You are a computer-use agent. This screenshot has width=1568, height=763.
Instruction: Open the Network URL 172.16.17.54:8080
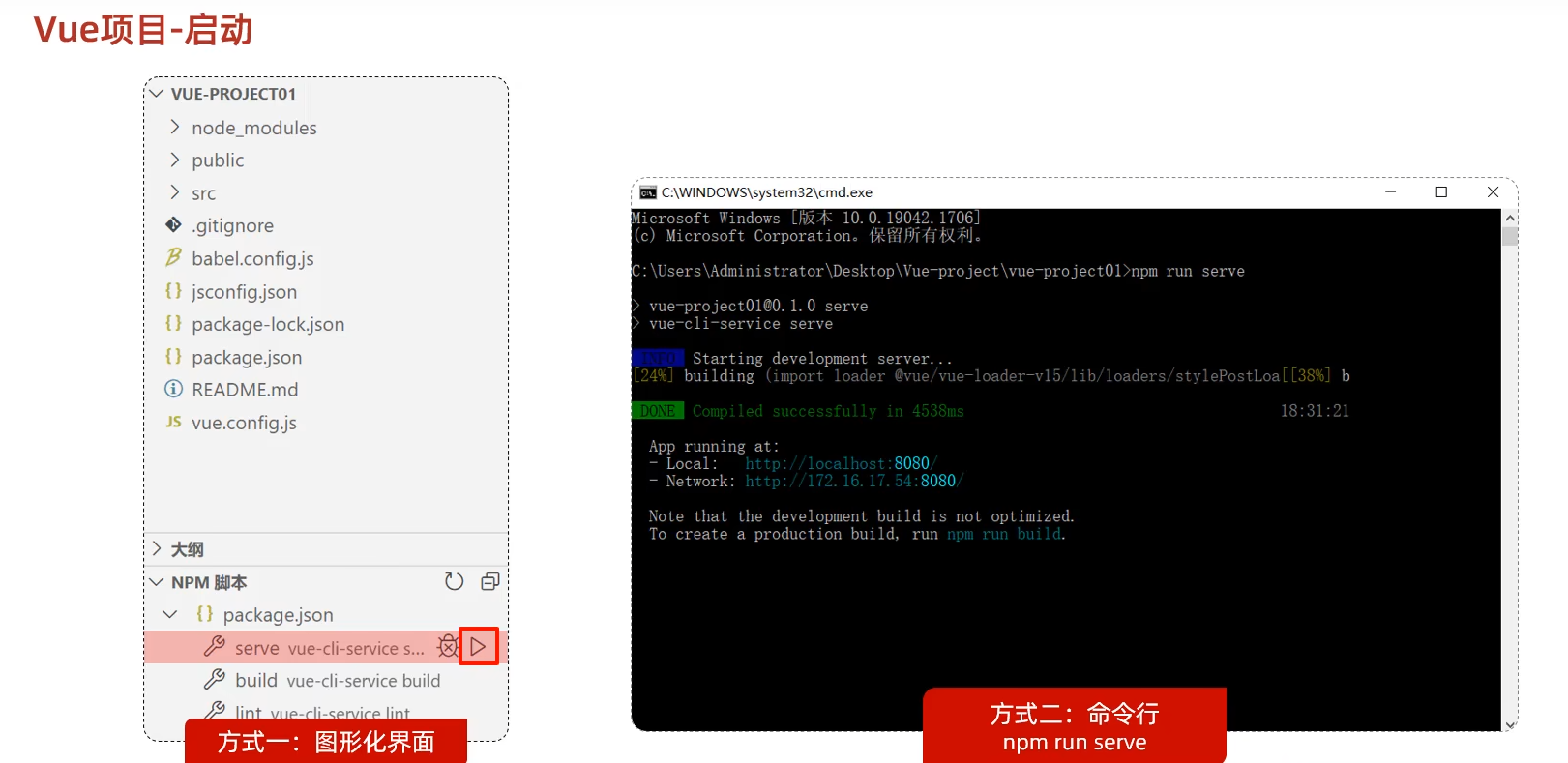854,482
